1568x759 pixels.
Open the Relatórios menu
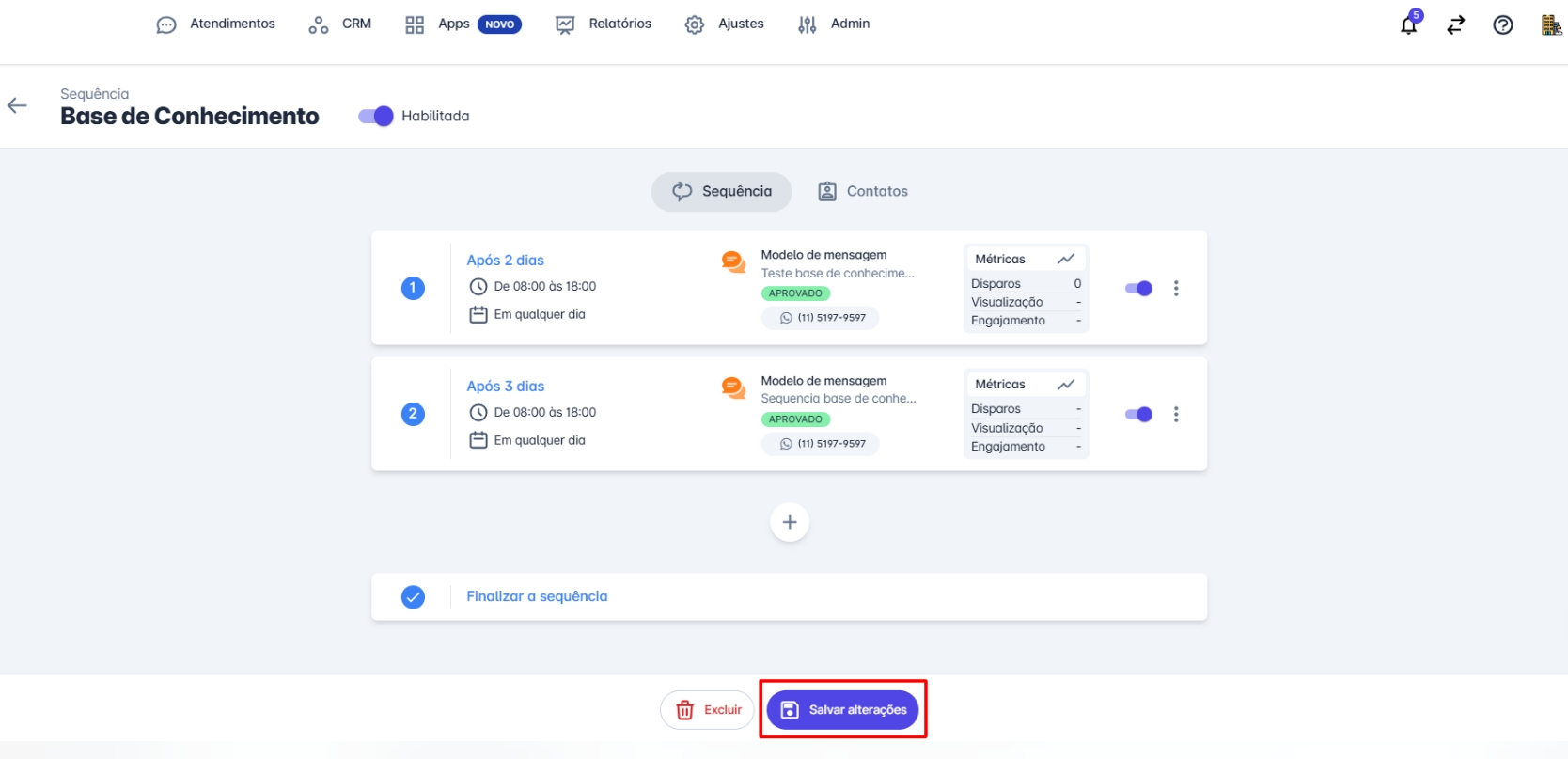point(604,24)
